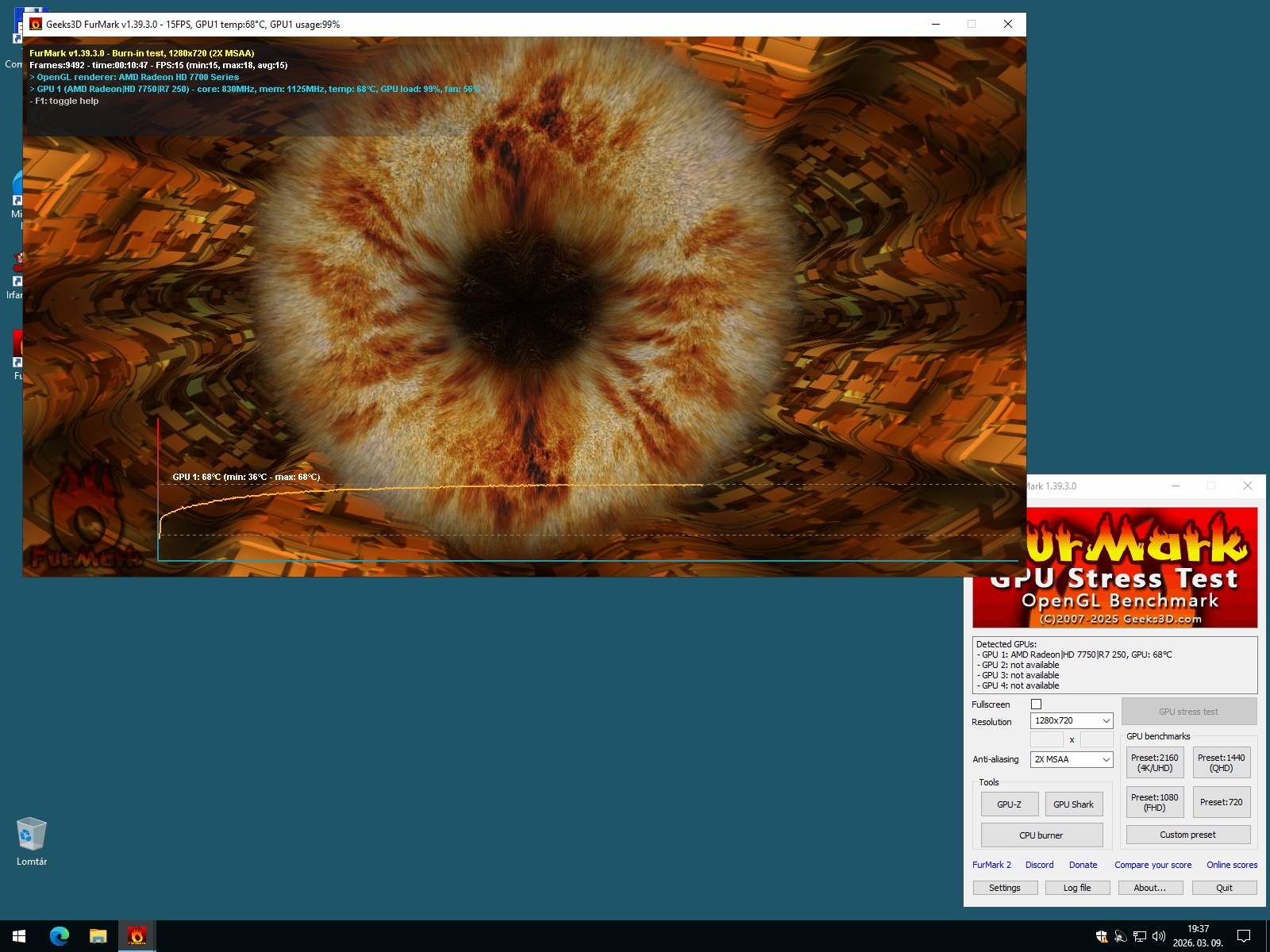Open the About... dialog
The height and width of the screenshot is (952, 1270).
1150,888
